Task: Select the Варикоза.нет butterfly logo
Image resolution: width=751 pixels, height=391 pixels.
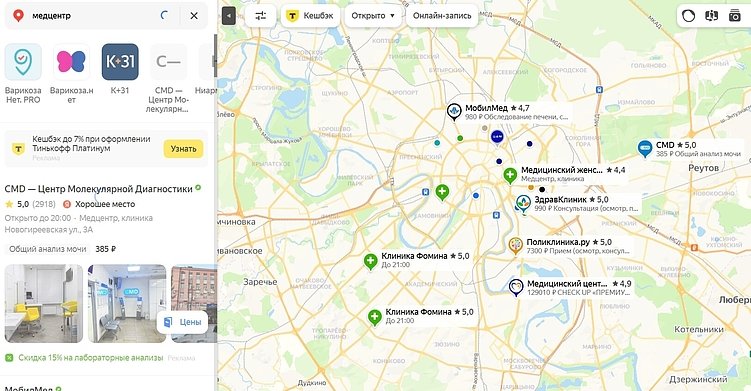Action: point(71,62)
